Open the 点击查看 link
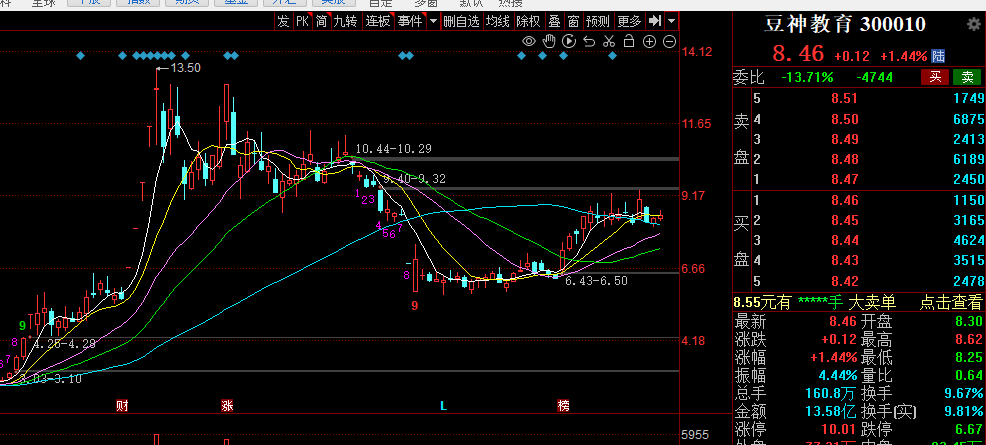This screenshot has width=986, height=445. tap(951, 302)
